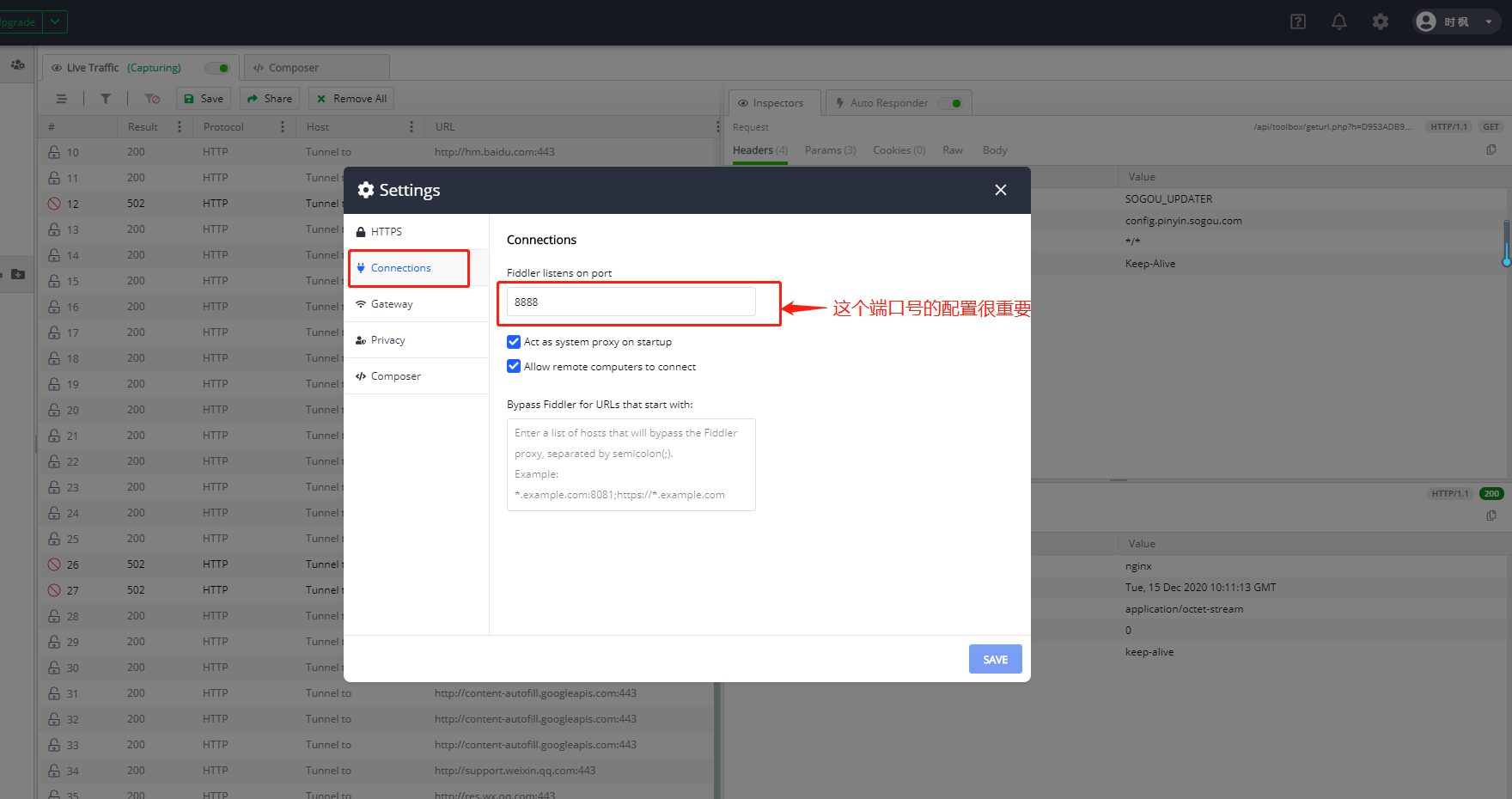Open the Result column options menu
The image size is (1512, 799).
pos(180,126)
